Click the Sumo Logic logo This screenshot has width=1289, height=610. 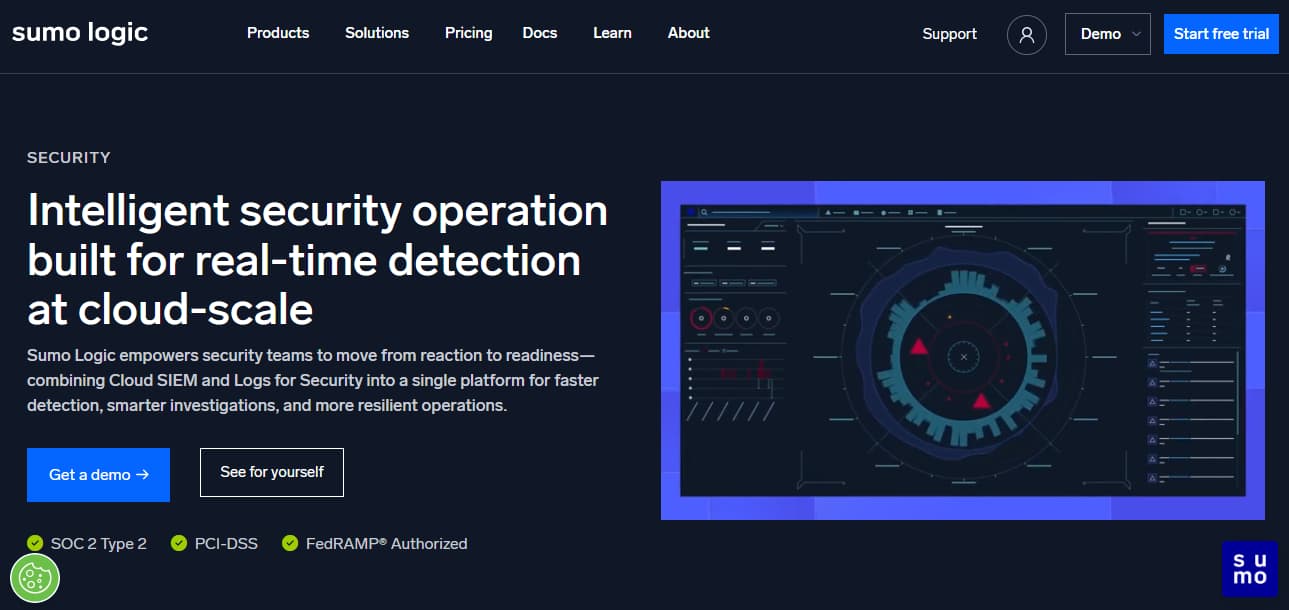coord(80,32)
